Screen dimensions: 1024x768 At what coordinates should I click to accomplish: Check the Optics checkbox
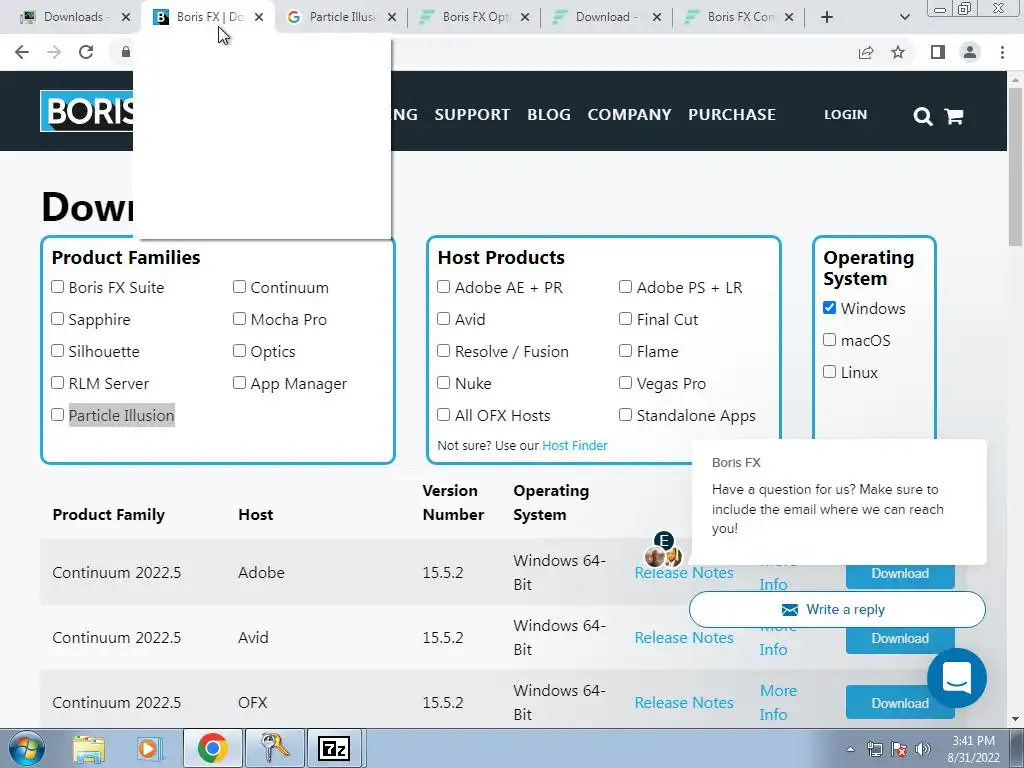pos(240,351)
